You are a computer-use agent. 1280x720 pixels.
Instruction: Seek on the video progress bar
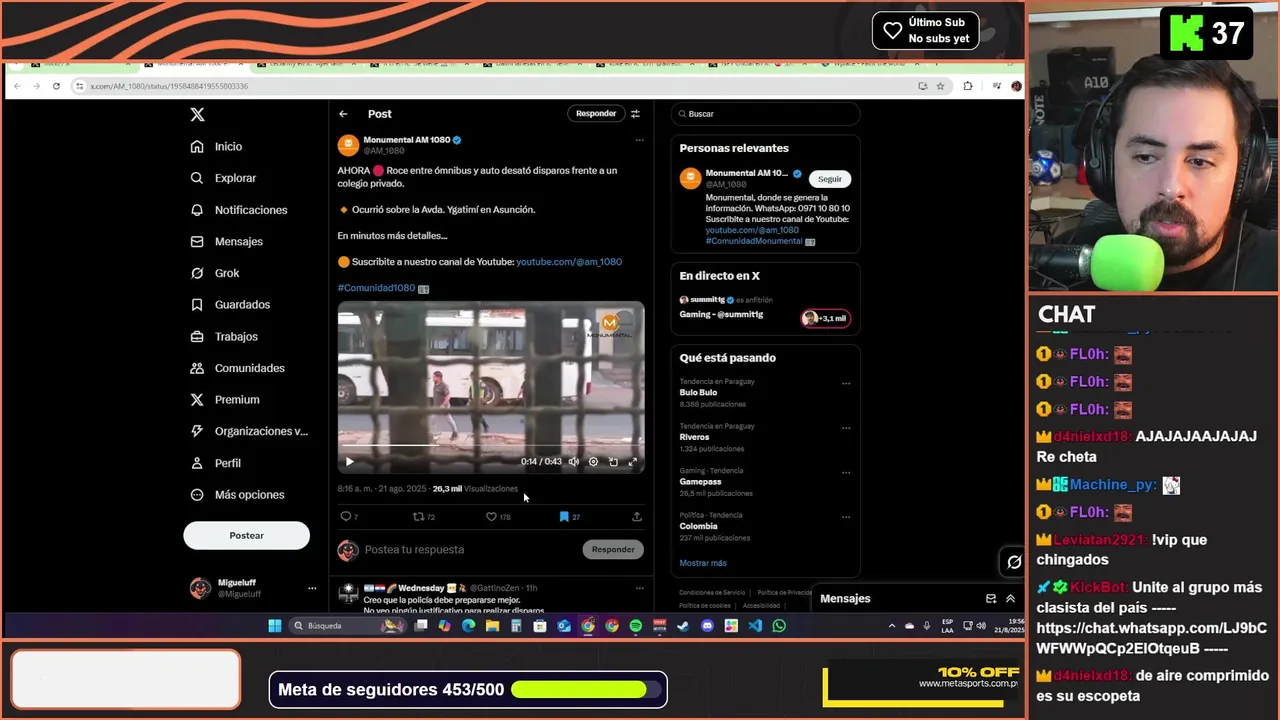[x=490, y=445]
